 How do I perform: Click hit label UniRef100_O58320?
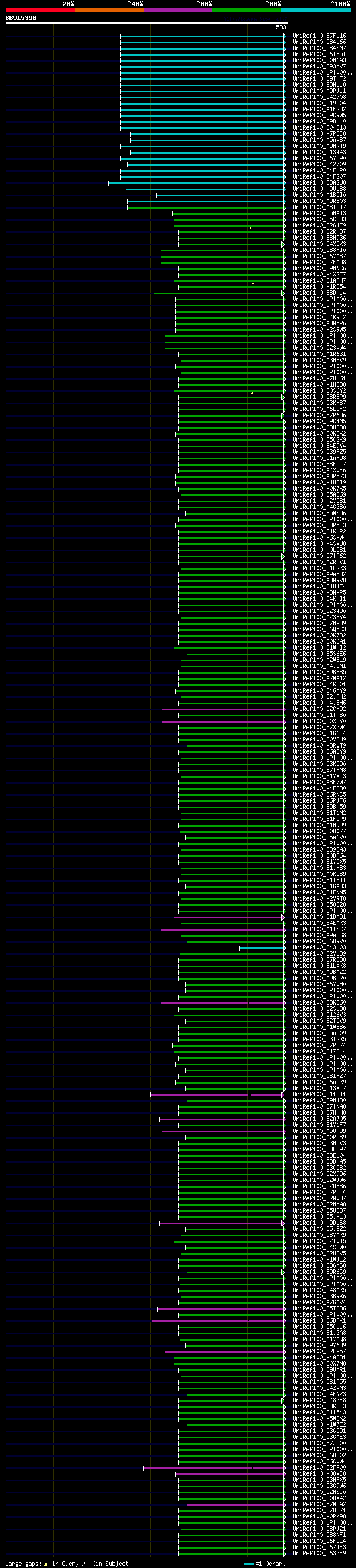pos(319,905)
